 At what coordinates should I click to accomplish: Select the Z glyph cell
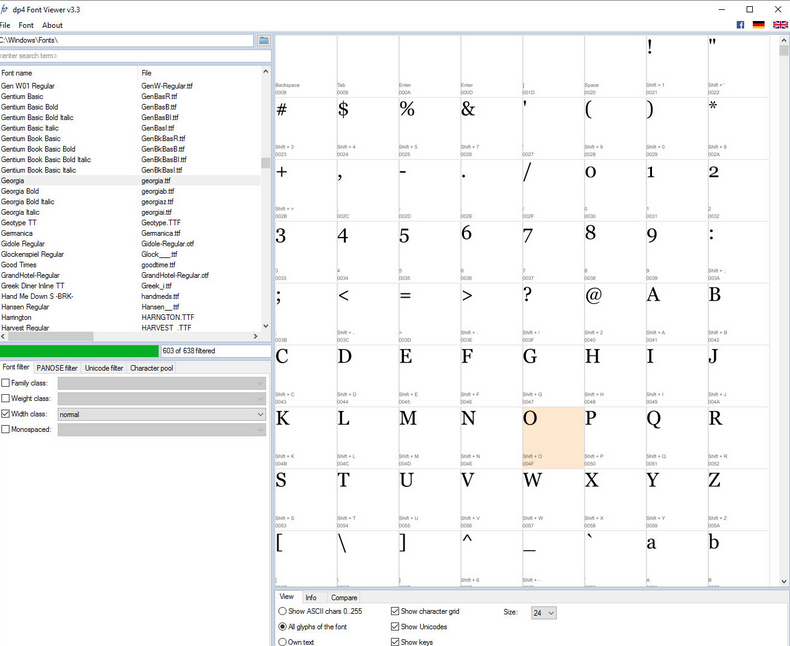click(x=739, y=499)
